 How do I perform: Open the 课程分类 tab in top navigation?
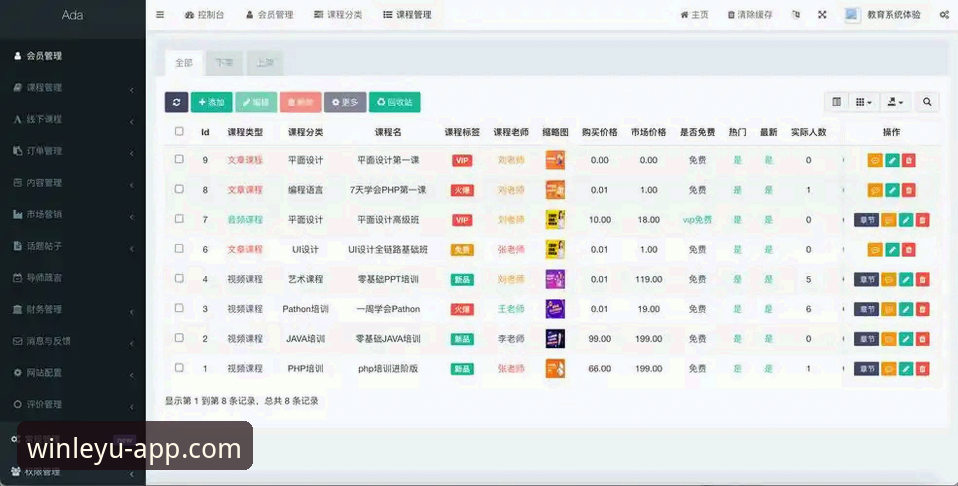(x=338, y=15)
